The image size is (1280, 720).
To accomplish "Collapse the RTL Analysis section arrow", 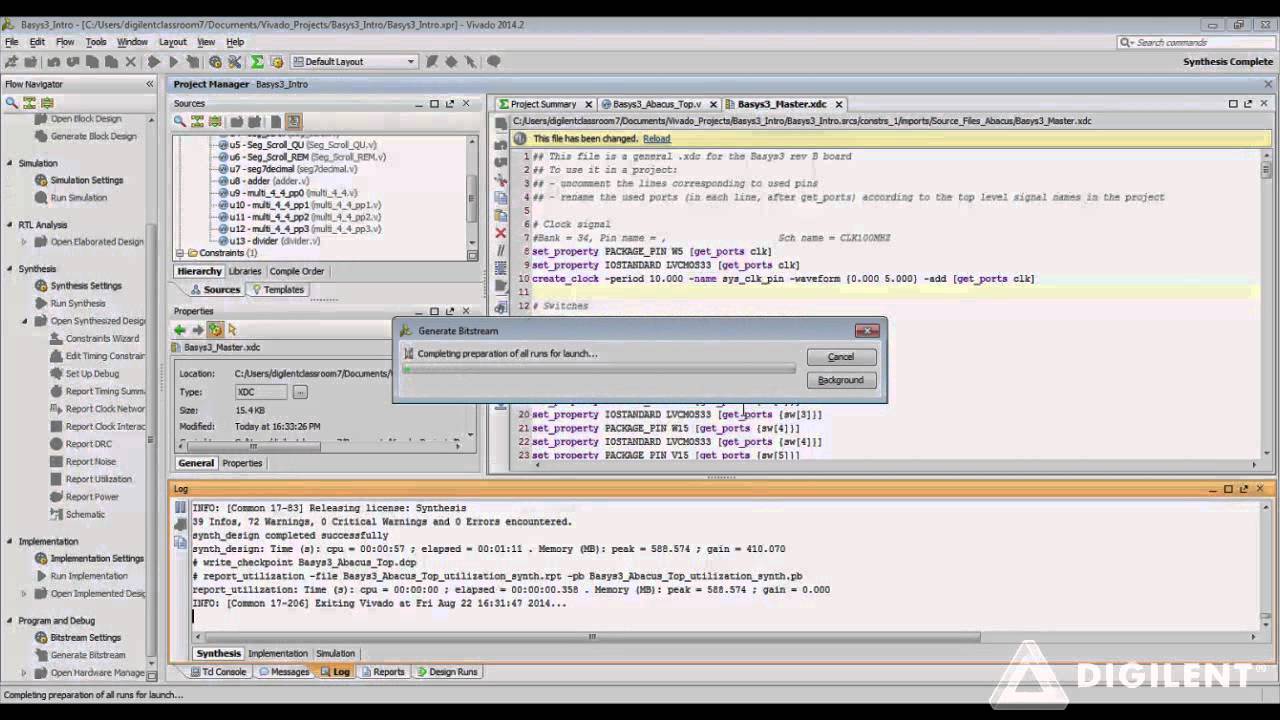I will tap(9, 225).
